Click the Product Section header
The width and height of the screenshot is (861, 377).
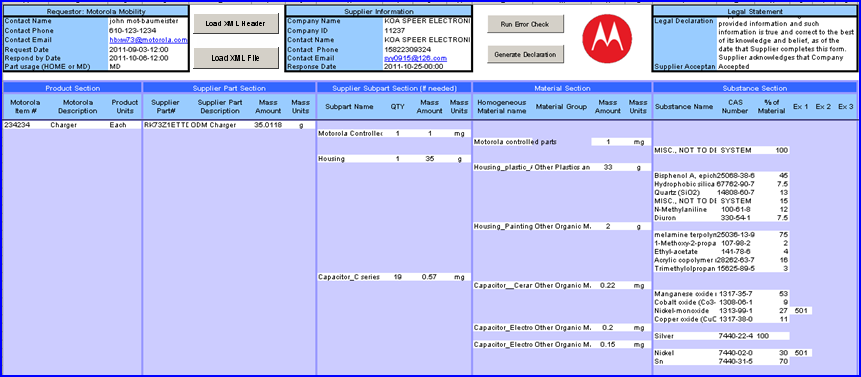(x=72, y=88)
